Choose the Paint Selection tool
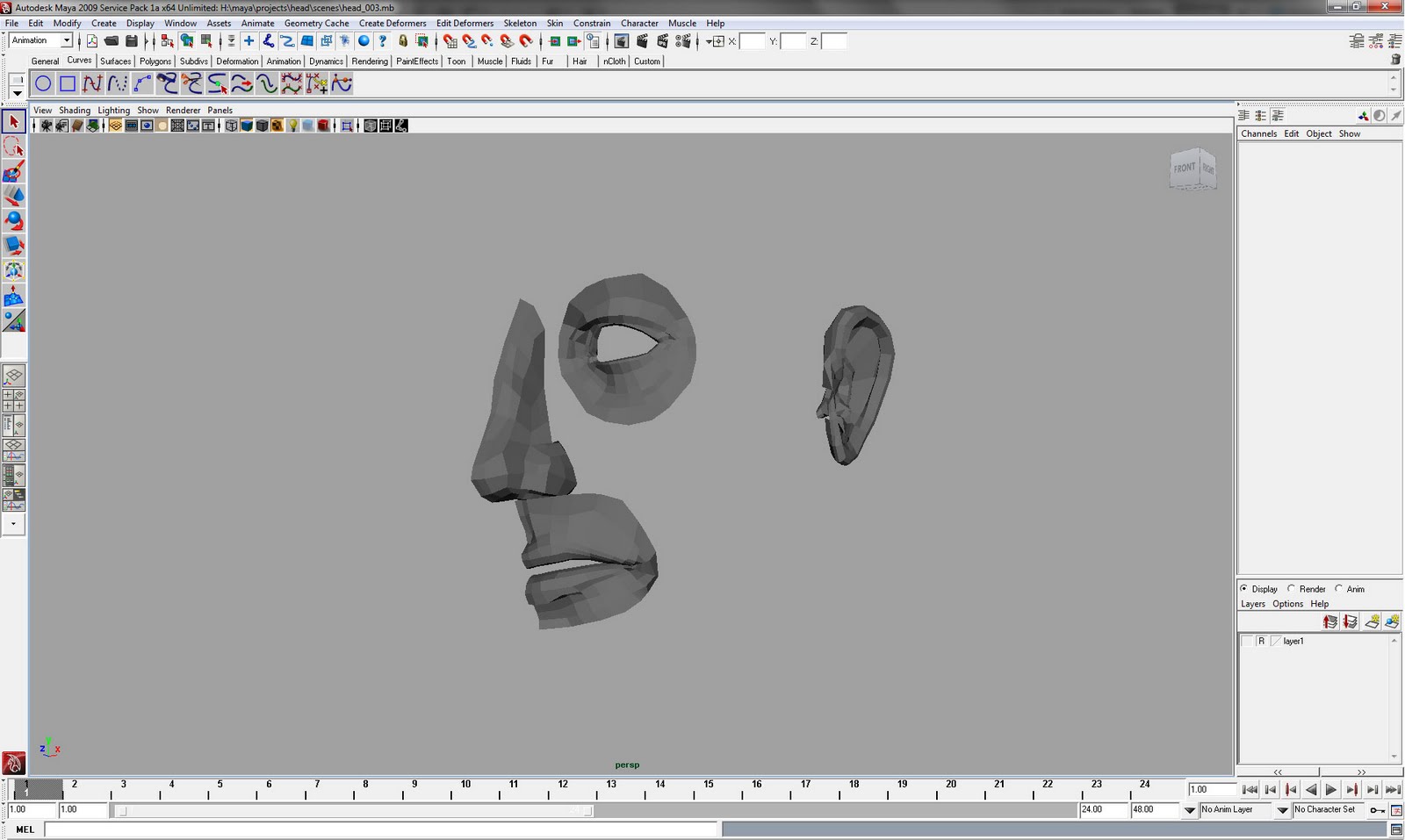The height and width of the screenshot is (840, 1405). tap(13, 171)
